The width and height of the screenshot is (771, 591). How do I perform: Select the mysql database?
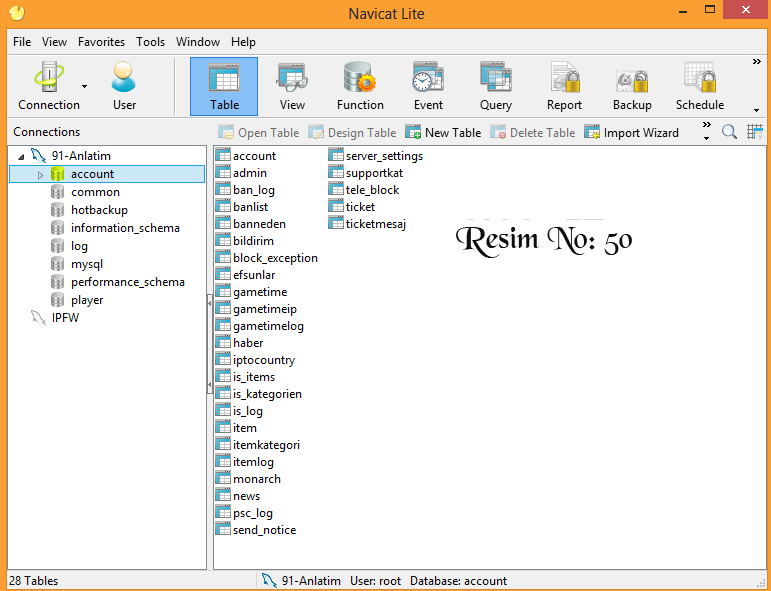coord(87,264)
